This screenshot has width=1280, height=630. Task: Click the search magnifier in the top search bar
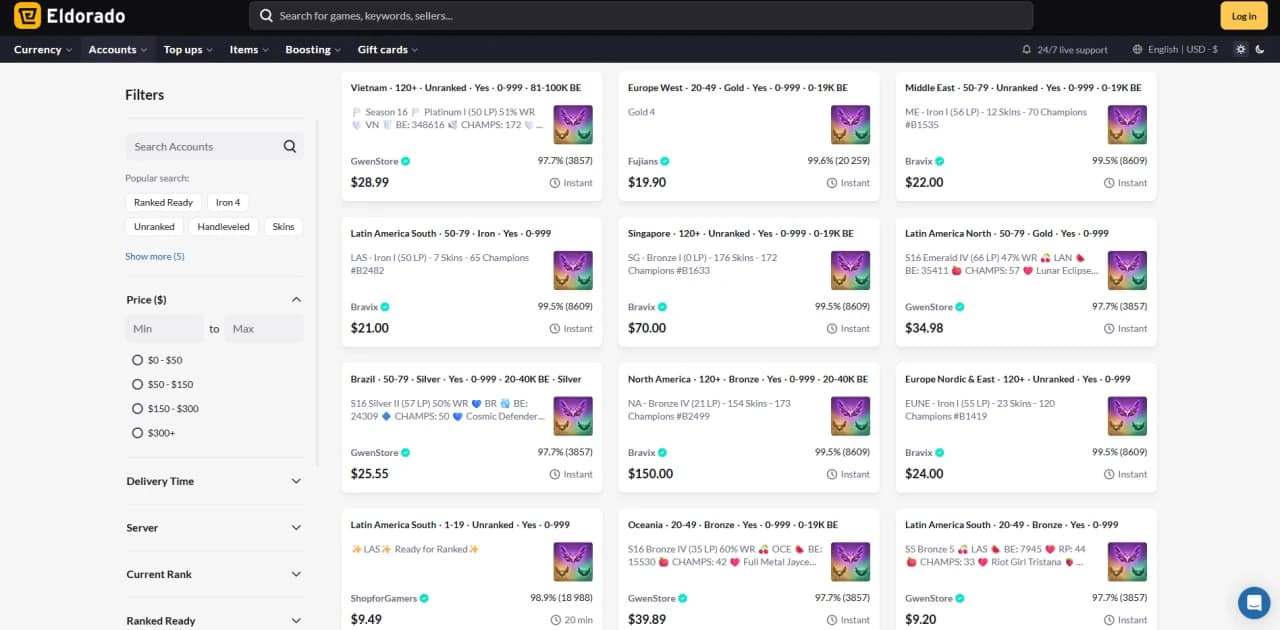click(266, 16)
